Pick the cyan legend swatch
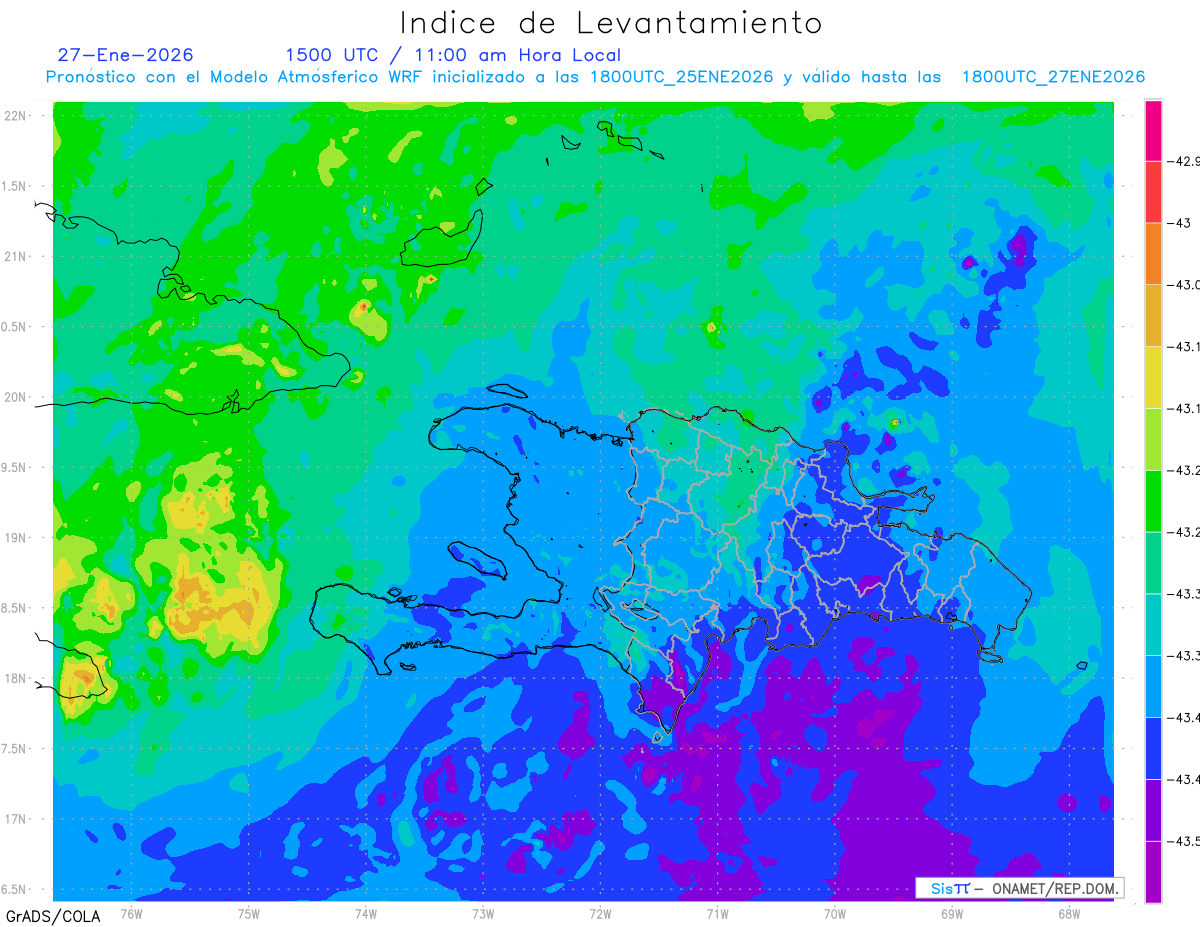 (1153, 624)
